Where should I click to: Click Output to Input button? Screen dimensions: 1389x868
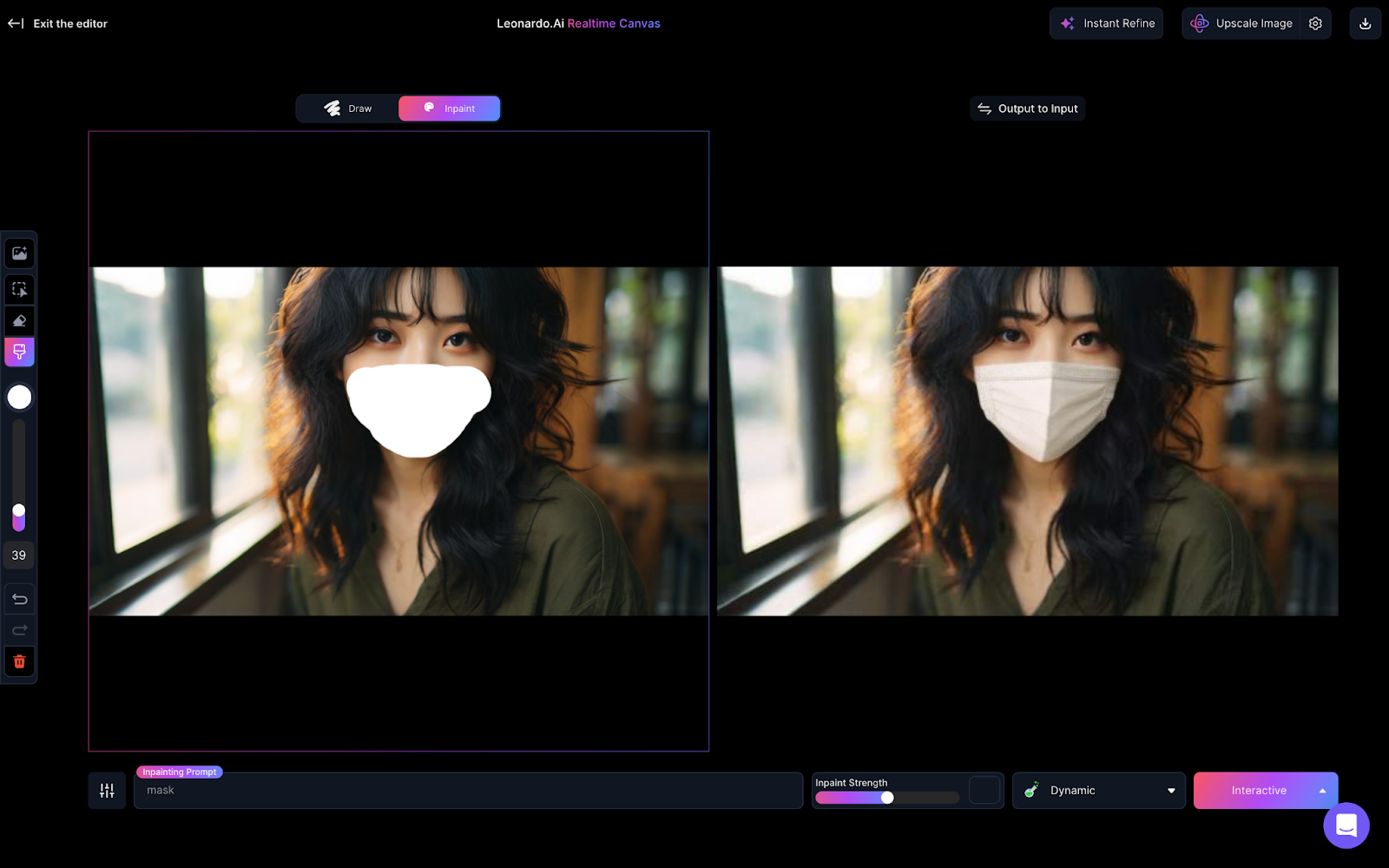pyautogui.click(x=1028, y=108)
